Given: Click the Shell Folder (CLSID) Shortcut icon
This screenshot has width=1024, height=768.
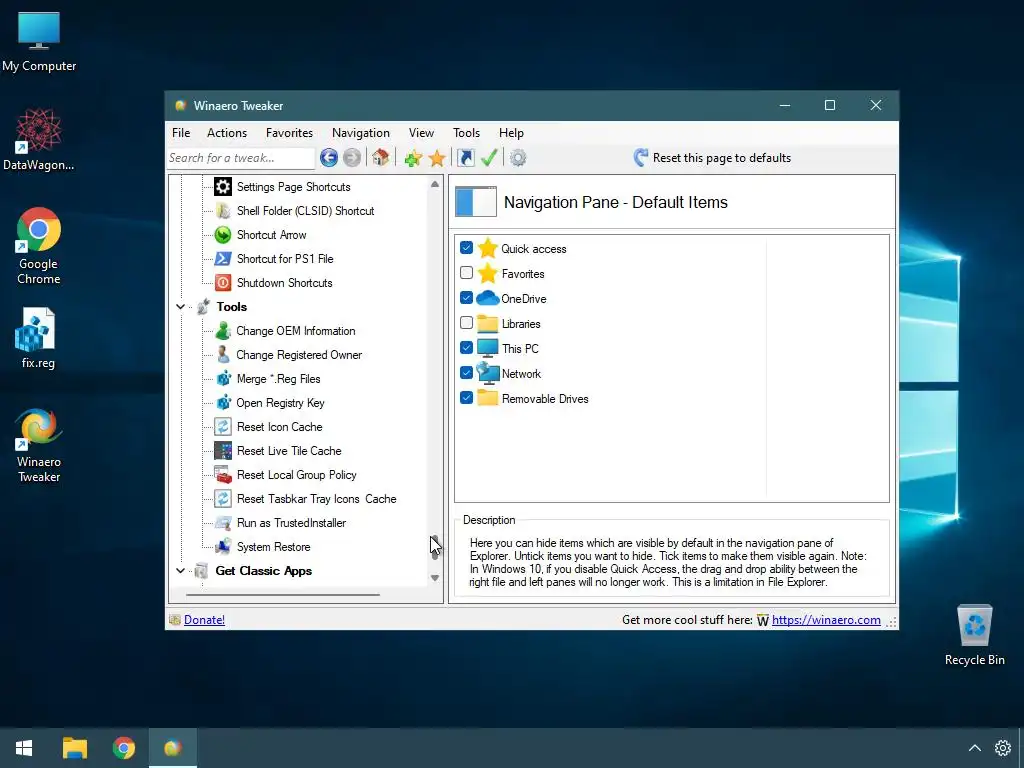Looking at the screenshot, I should [x=223, y=211].
